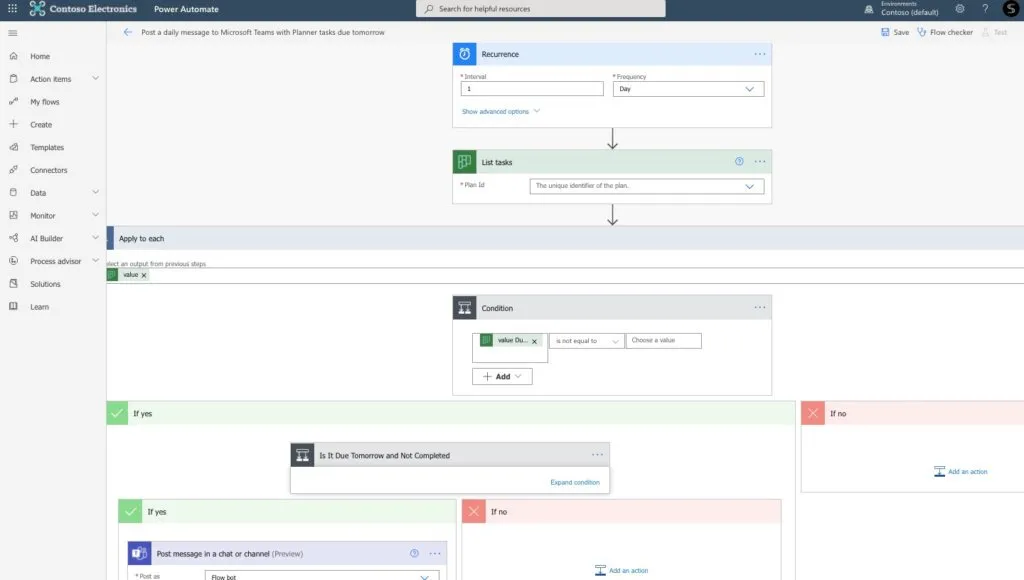
Task: Open Solutions in sidebar
Action: pos(45,284)
